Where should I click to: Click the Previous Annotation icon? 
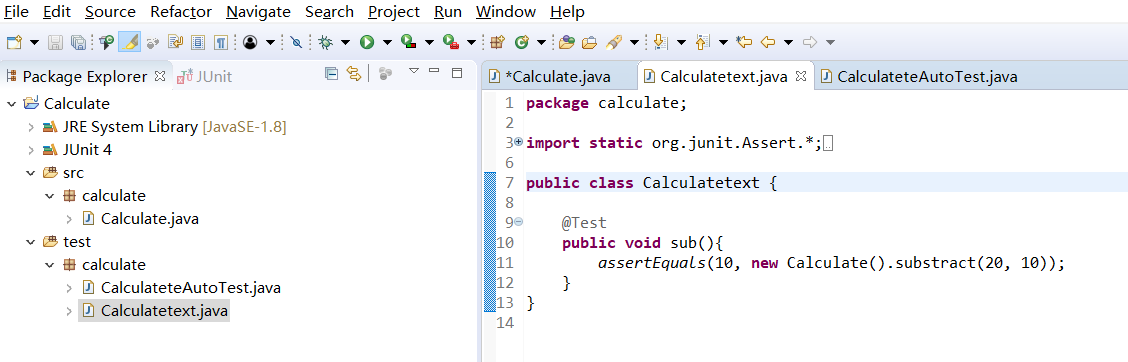pyautogui.click(x=702, y=42)
